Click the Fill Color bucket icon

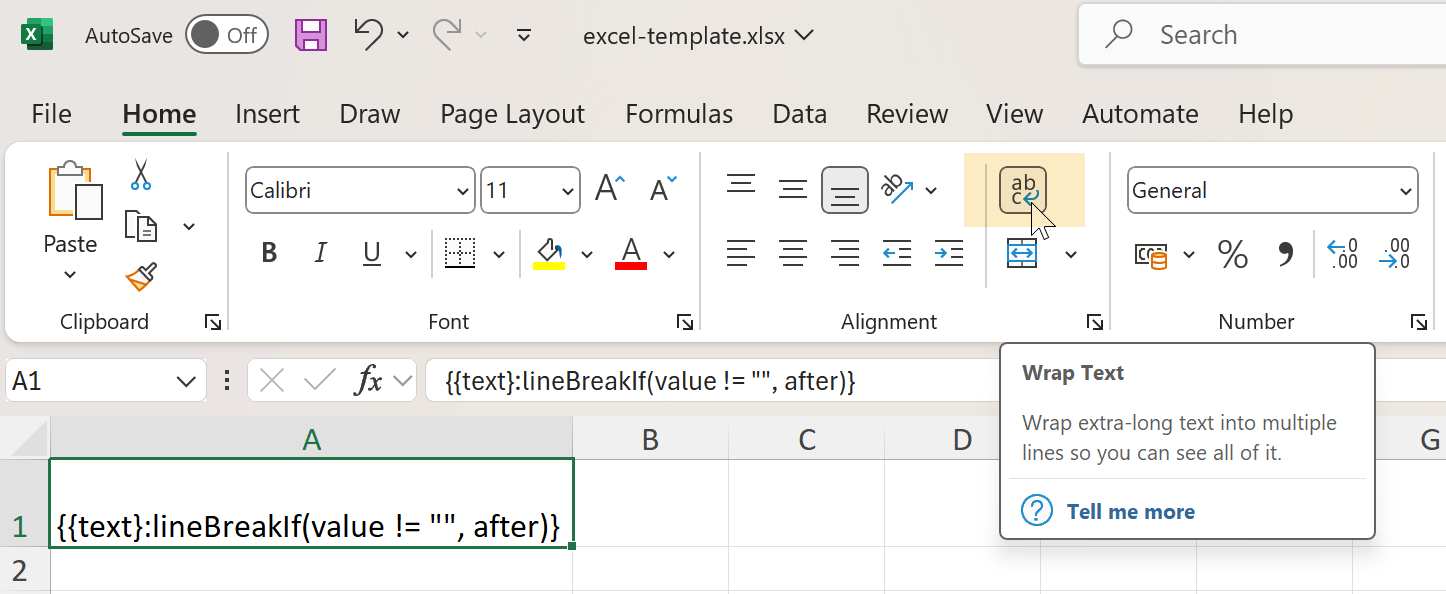pyautogui.click(x=549, y=254)
